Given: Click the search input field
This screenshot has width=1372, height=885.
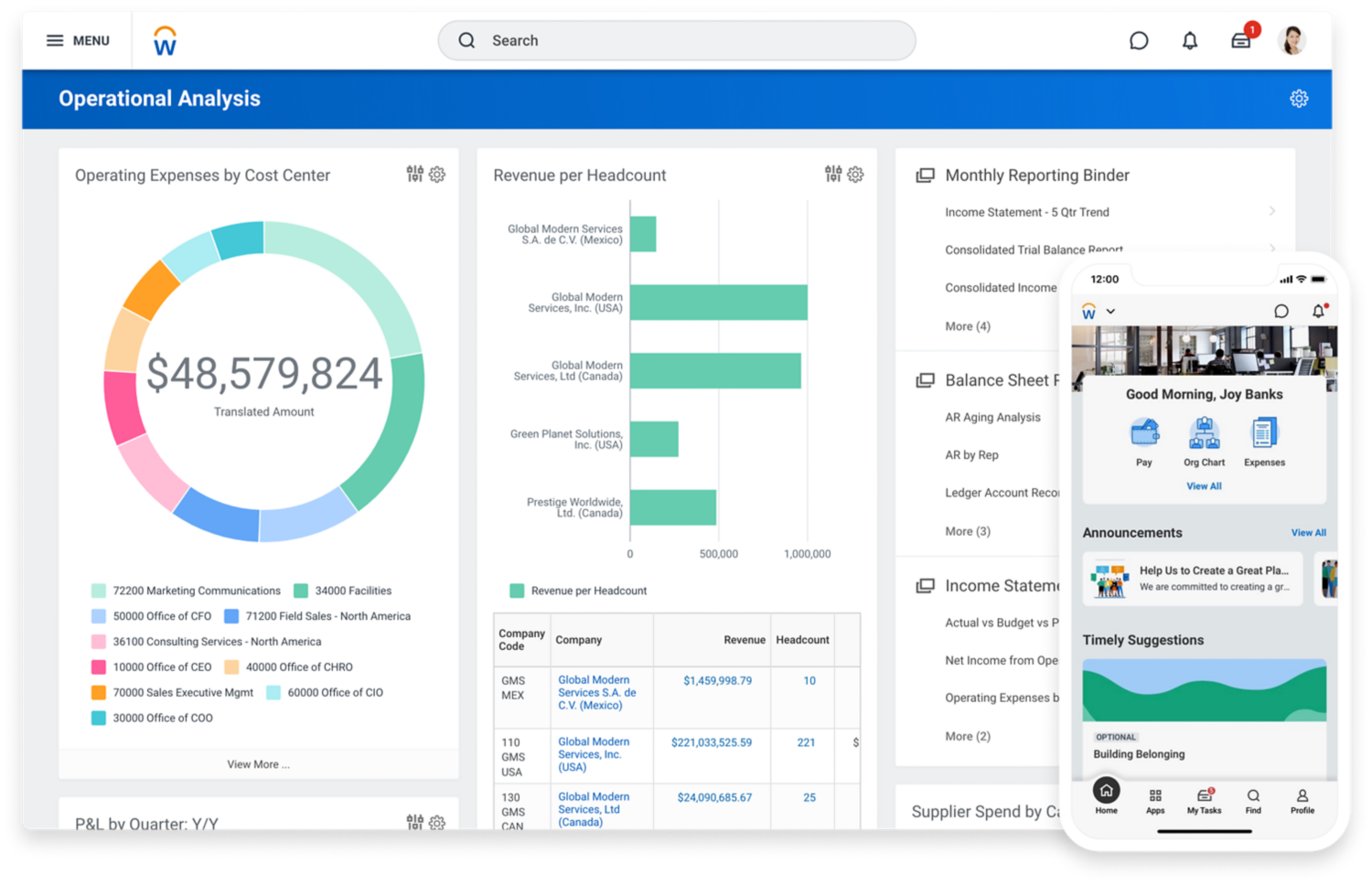Looking at the screenshot, I should click(677, 40).
